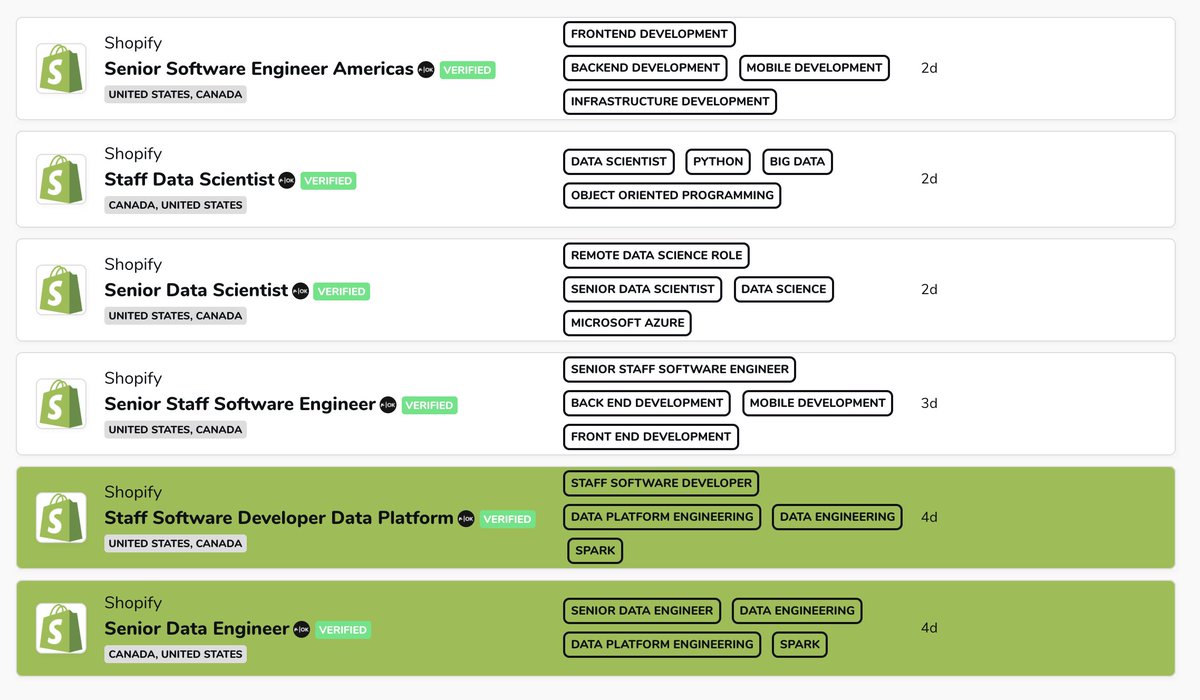Click the Staff Software Developer tag pill
This screenshot has height=700, width=1200.
(x=661, y=484)
